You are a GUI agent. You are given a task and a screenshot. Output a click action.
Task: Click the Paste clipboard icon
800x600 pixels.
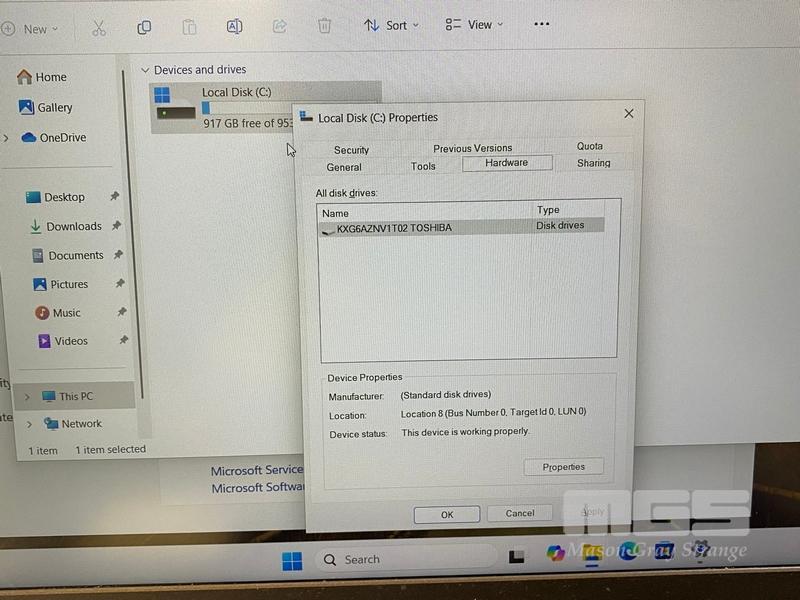click(189, 27)
